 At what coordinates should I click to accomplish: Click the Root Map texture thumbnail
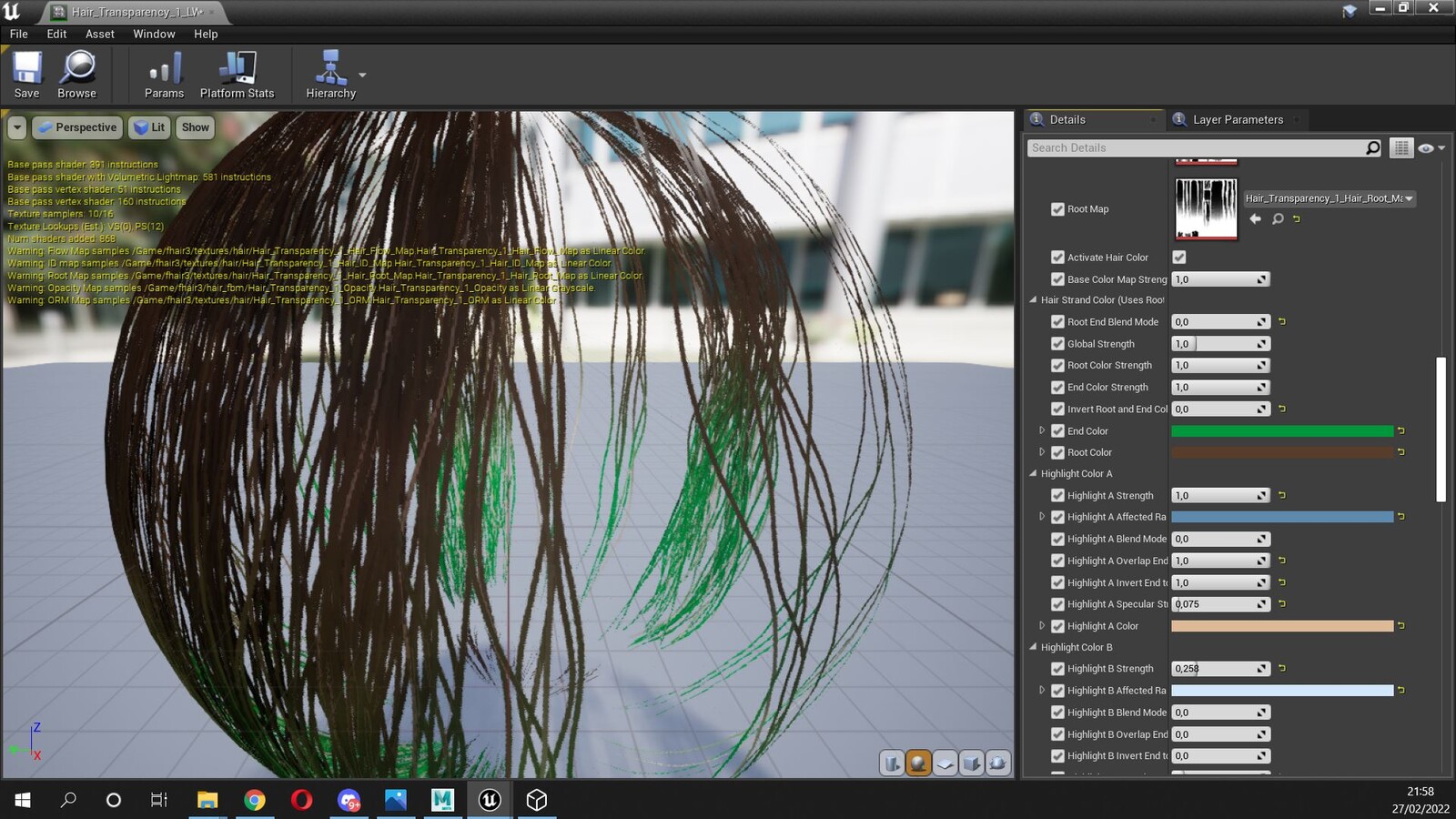(x=1206, y=209)
